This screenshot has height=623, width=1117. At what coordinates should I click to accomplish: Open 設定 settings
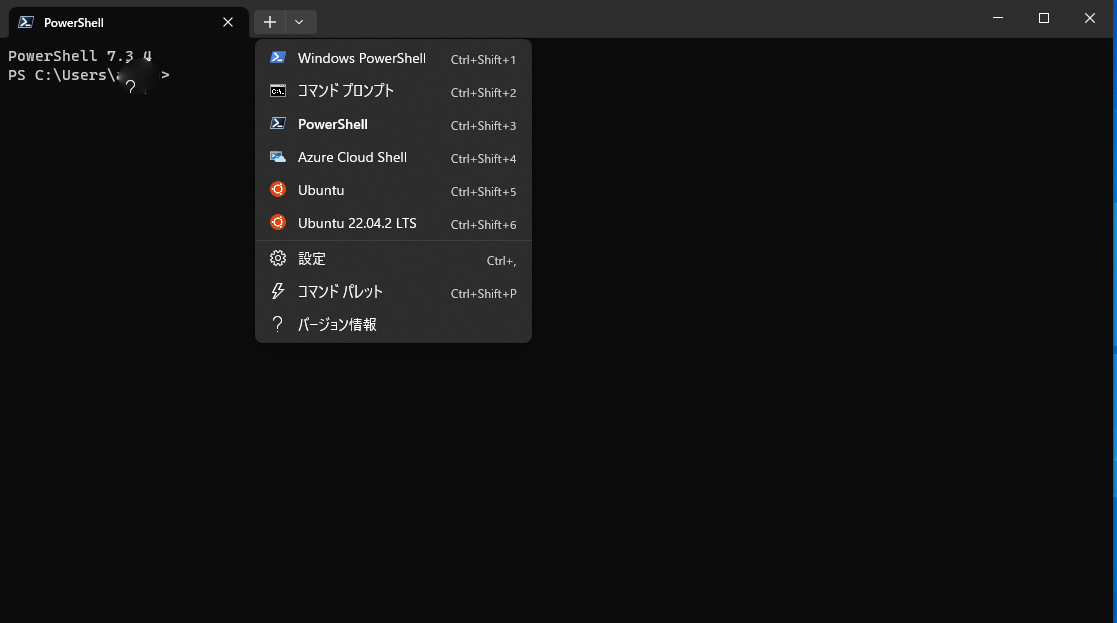[393, 259]
